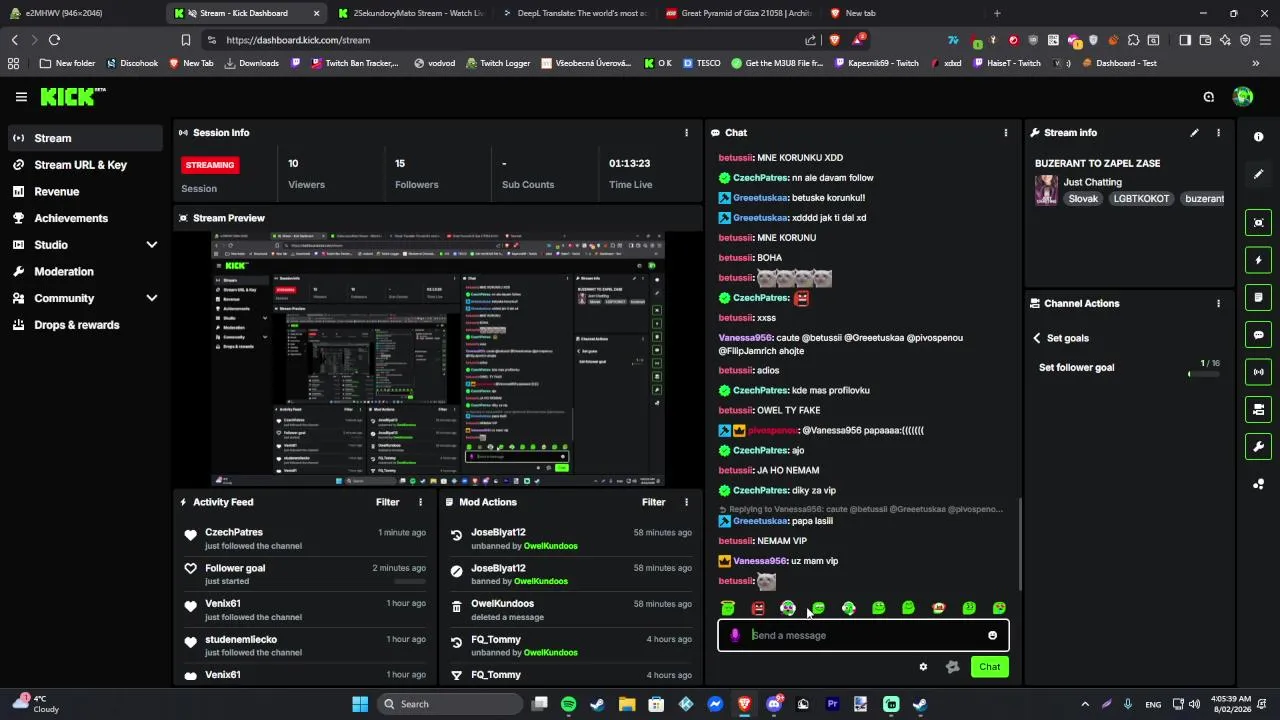Open Mod Actions three-dot menu

tap(686, 502)
